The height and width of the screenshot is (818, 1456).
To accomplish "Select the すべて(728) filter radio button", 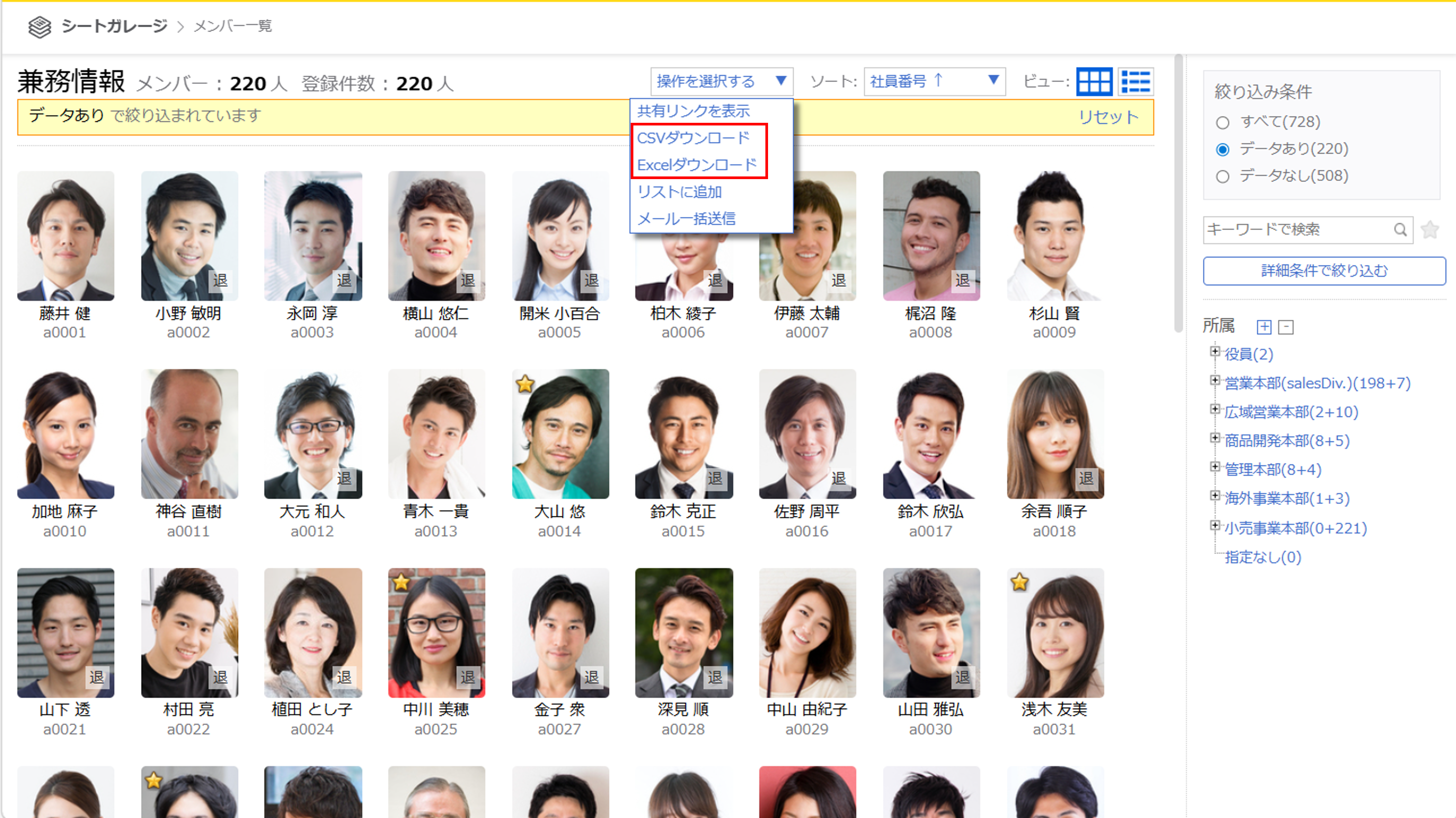I will [x=1223, y=123].
